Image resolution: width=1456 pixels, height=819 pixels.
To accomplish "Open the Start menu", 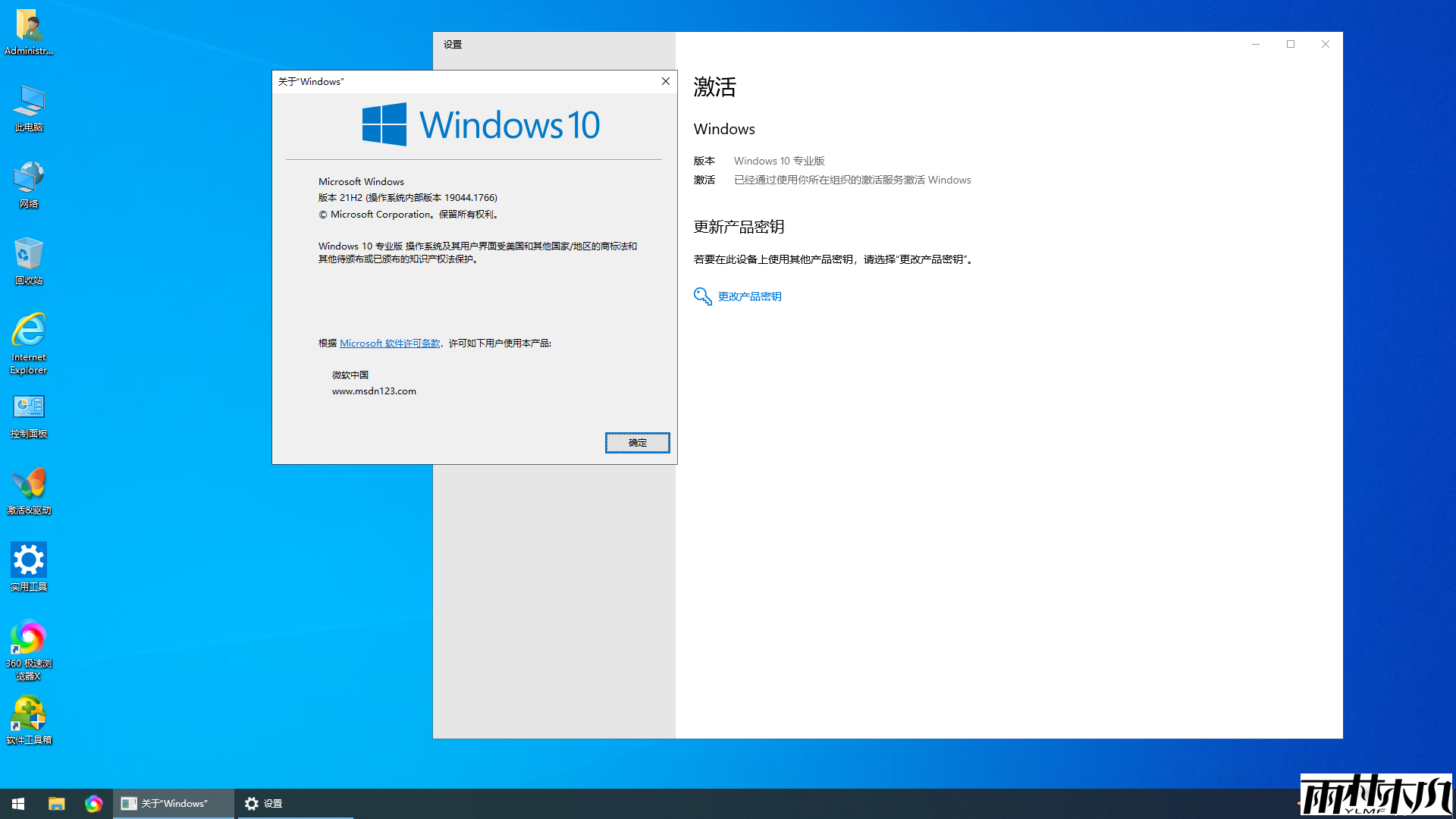I will click(17, 803).
